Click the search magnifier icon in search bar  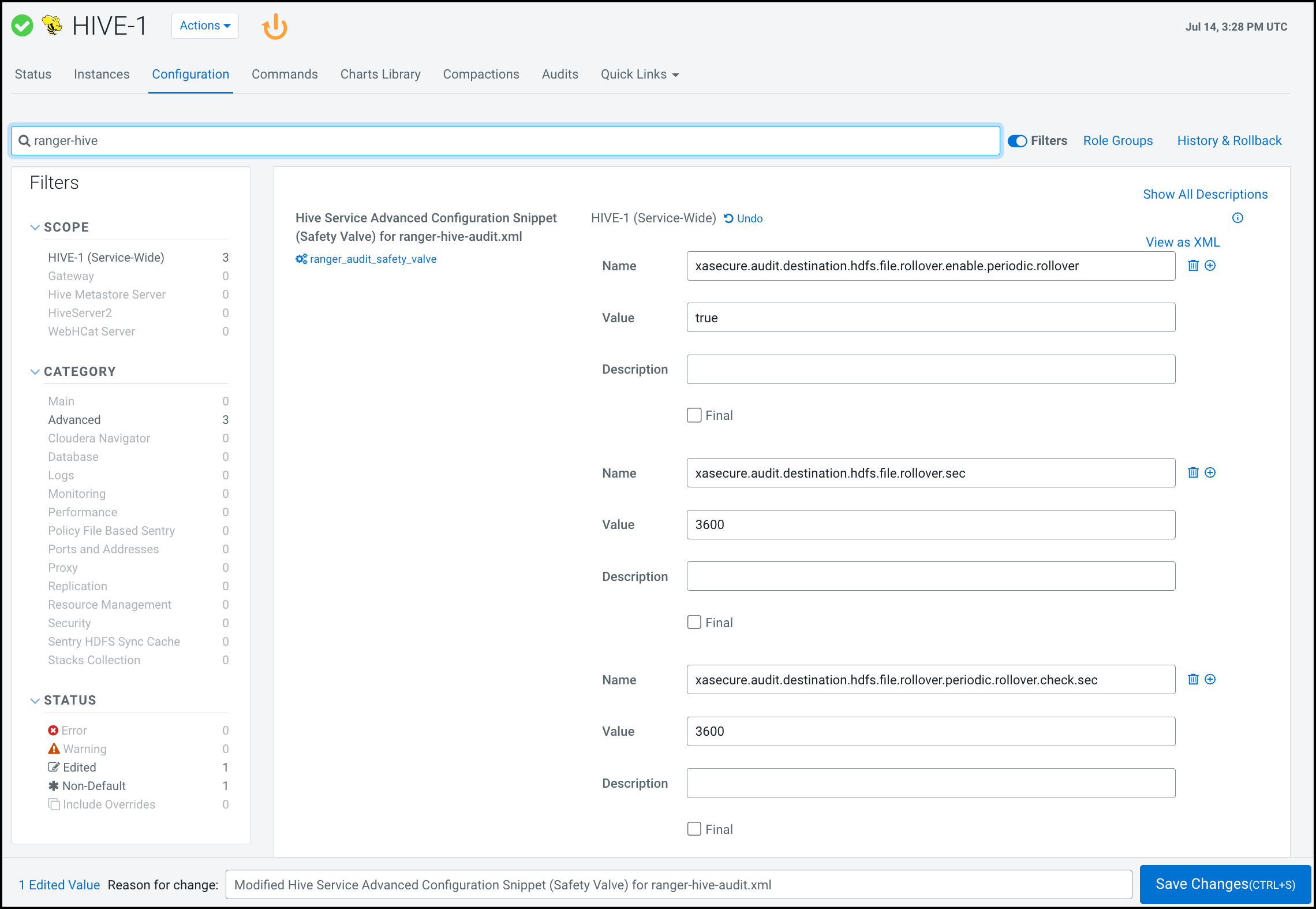point(24,140)
